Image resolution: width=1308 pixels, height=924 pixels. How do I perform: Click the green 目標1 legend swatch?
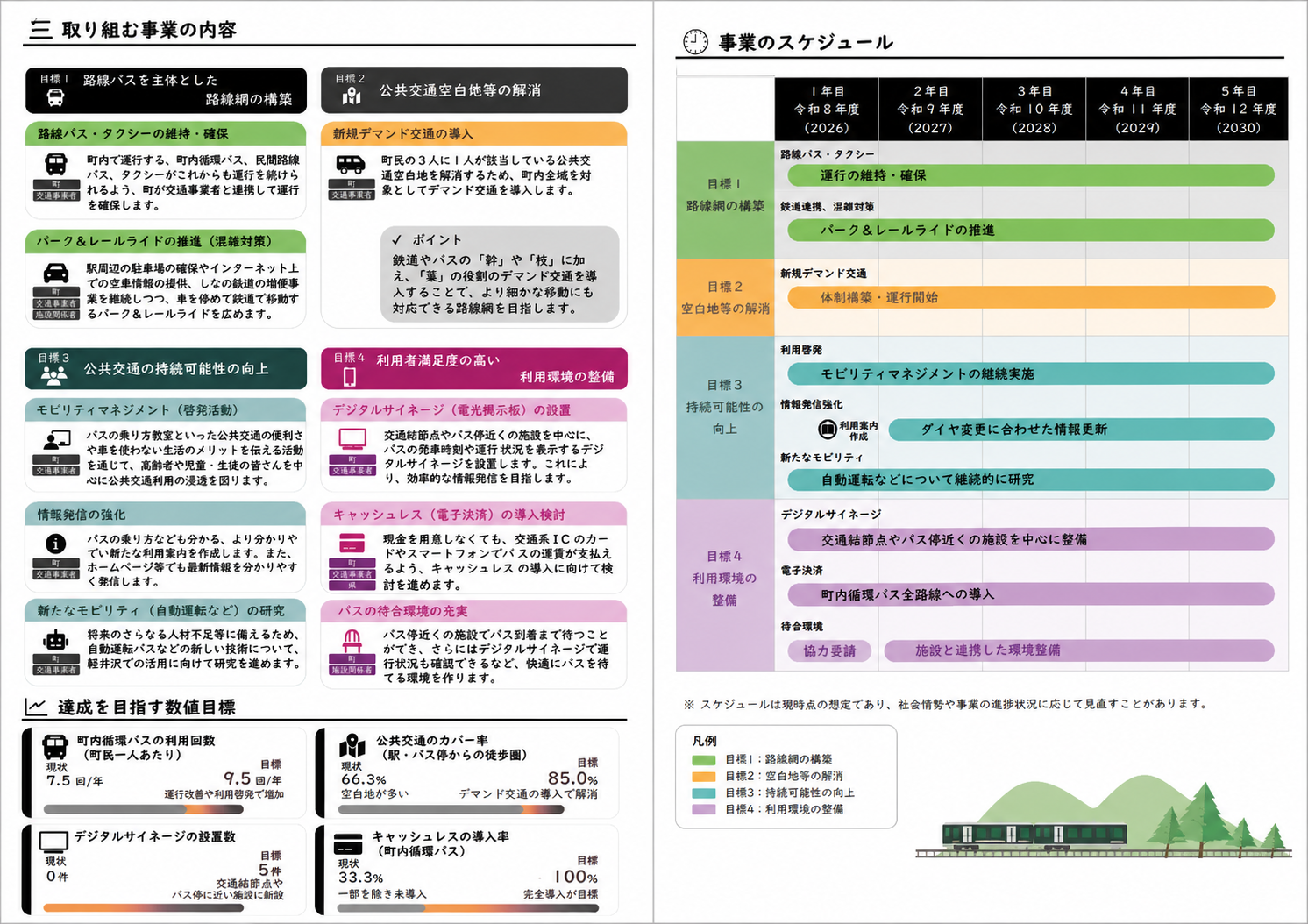coord(704,760)
